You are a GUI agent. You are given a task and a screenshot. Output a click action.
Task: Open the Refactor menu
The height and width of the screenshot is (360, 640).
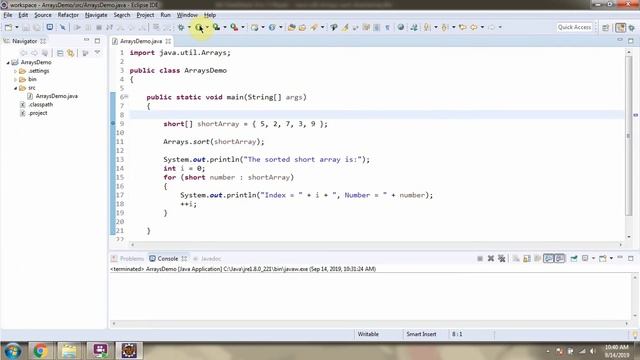point(68,15)
